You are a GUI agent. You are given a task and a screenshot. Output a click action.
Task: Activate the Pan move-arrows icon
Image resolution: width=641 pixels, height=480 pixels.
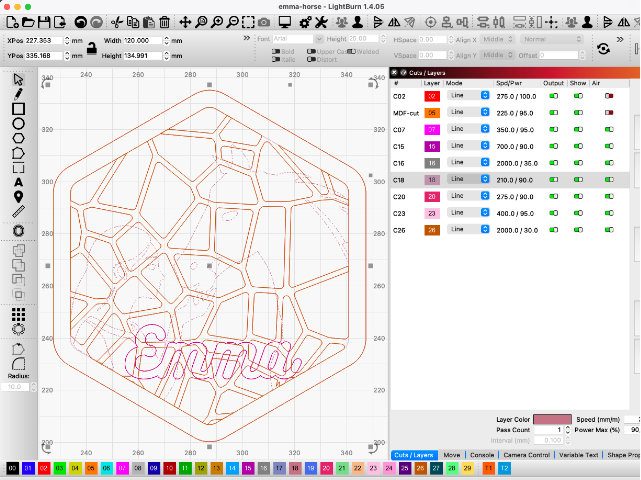pos(185,22)
